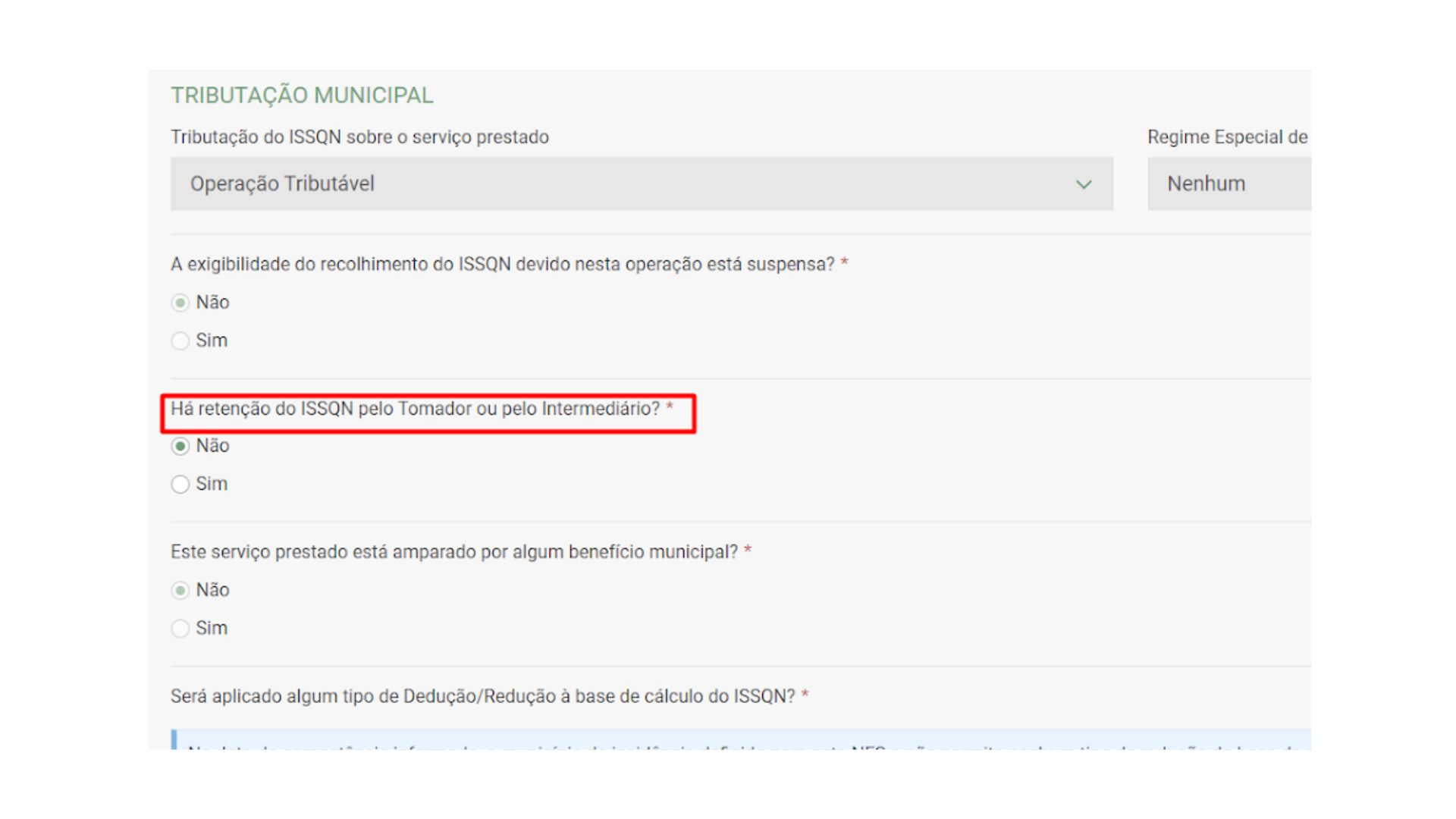Choose 'Não' for retenção do ISSQN pelo Tomador

[180, 446]
